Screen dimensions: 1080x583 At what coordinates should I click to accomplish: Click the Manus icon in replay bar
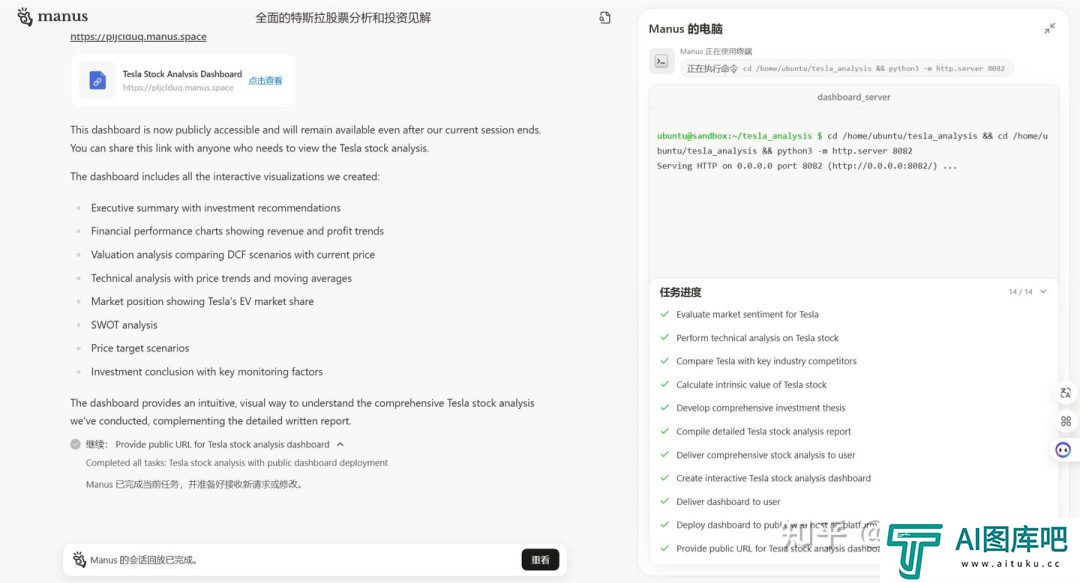coord(79,559)
